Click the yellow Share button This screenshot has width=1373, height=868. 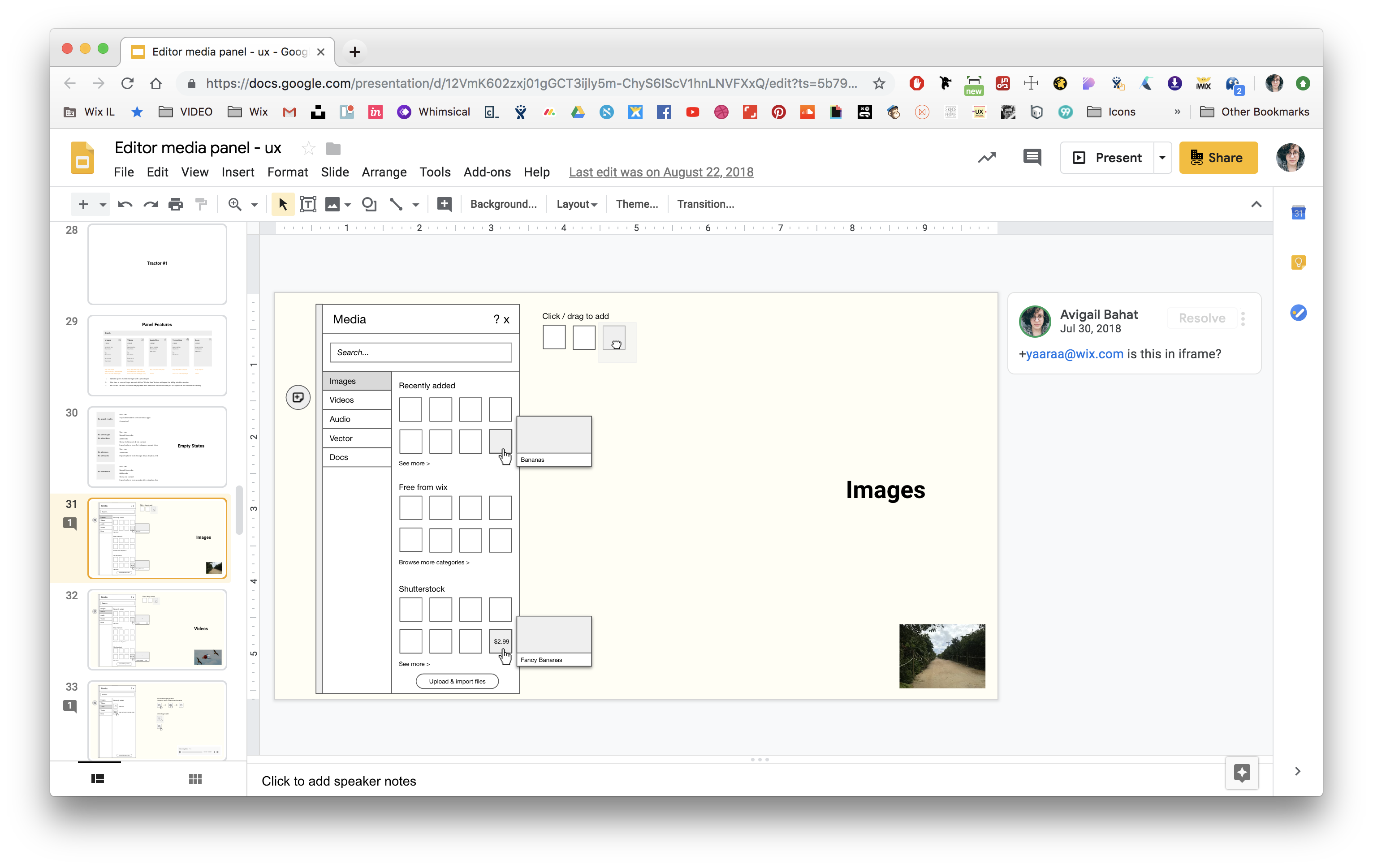(x=1218, y=157)
